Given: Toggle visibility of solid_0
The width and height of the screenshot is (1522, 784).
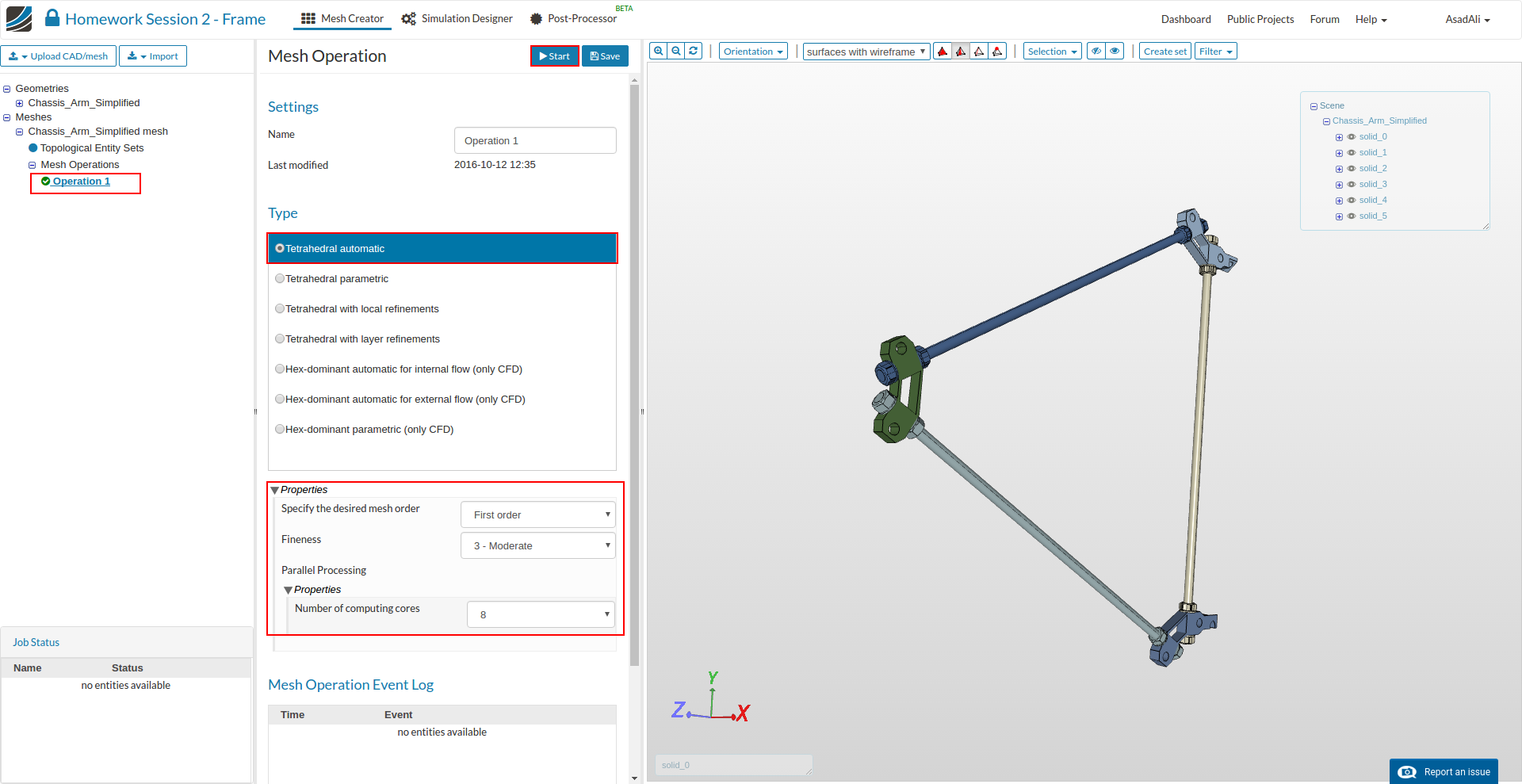Looking at the screenshot, I should tap(1352, 137).
